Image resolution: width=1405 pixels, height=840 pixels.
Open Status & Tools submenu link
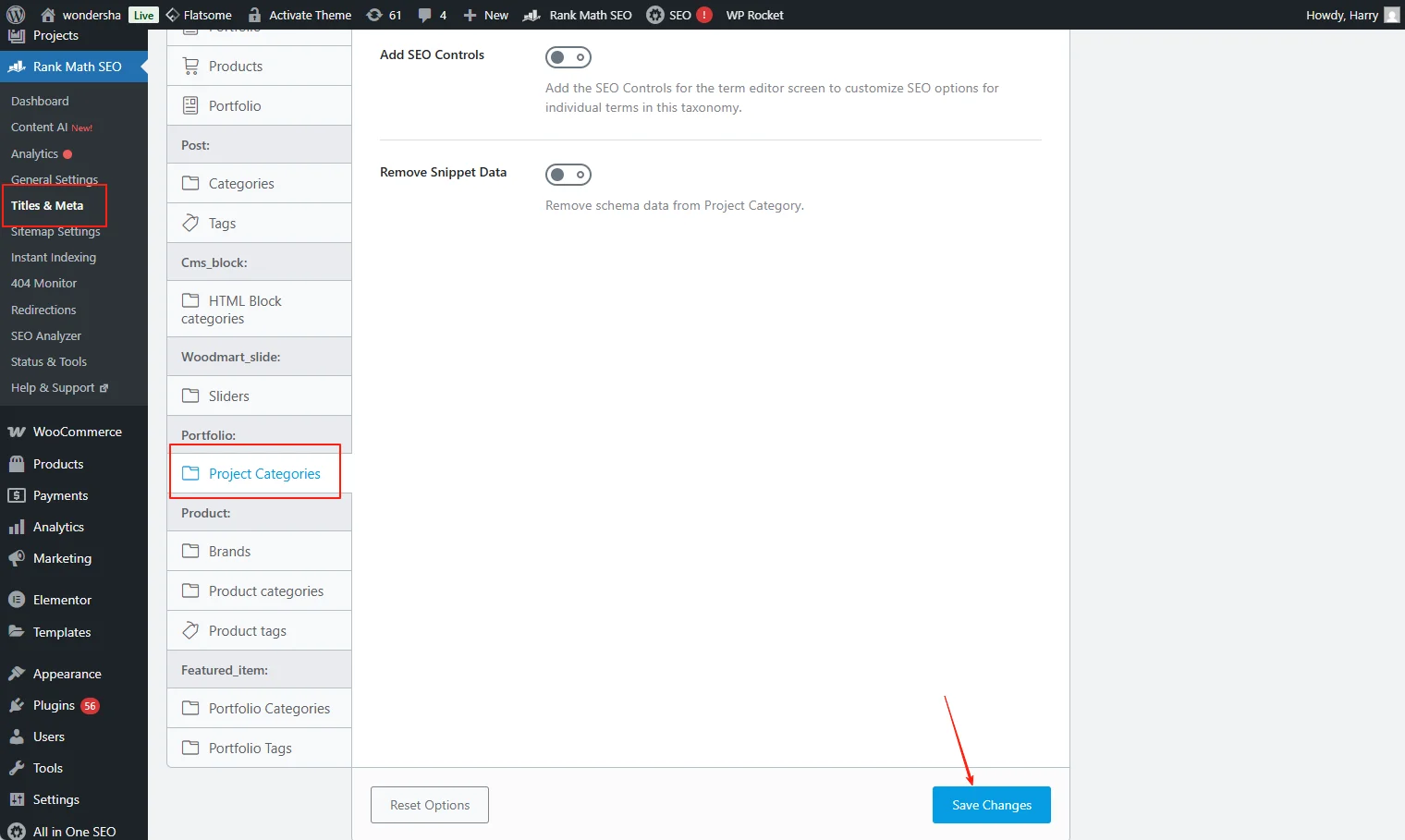(49, 361)
